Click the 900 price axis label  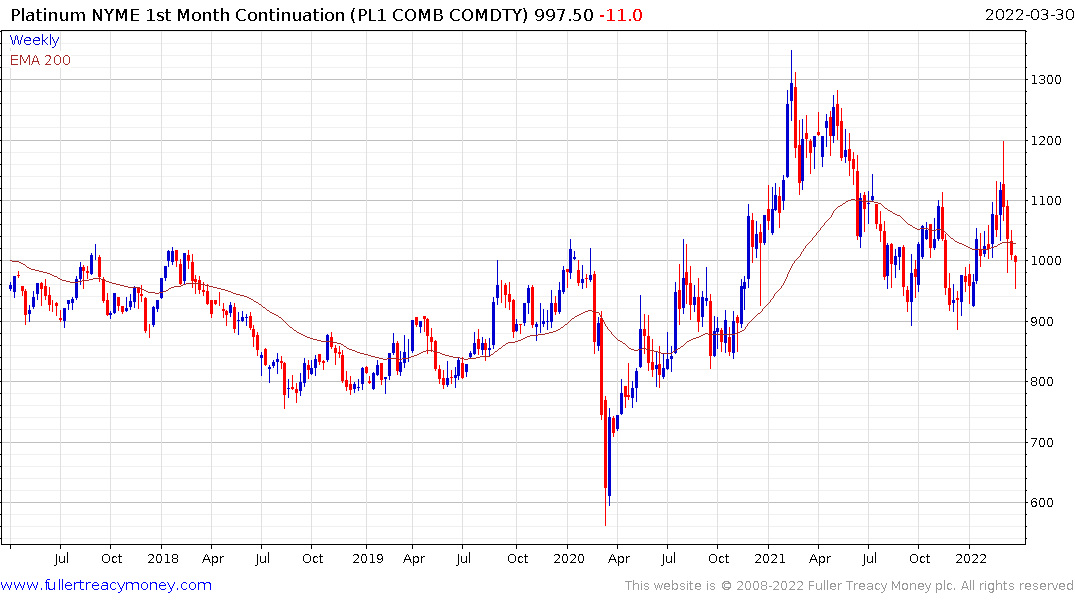(1043, 322)
